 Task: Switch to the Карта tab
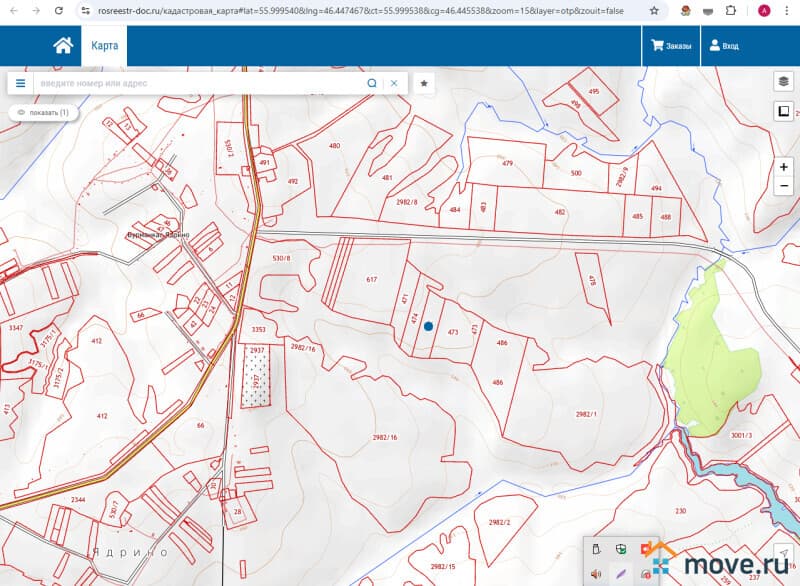coord(104,46)
